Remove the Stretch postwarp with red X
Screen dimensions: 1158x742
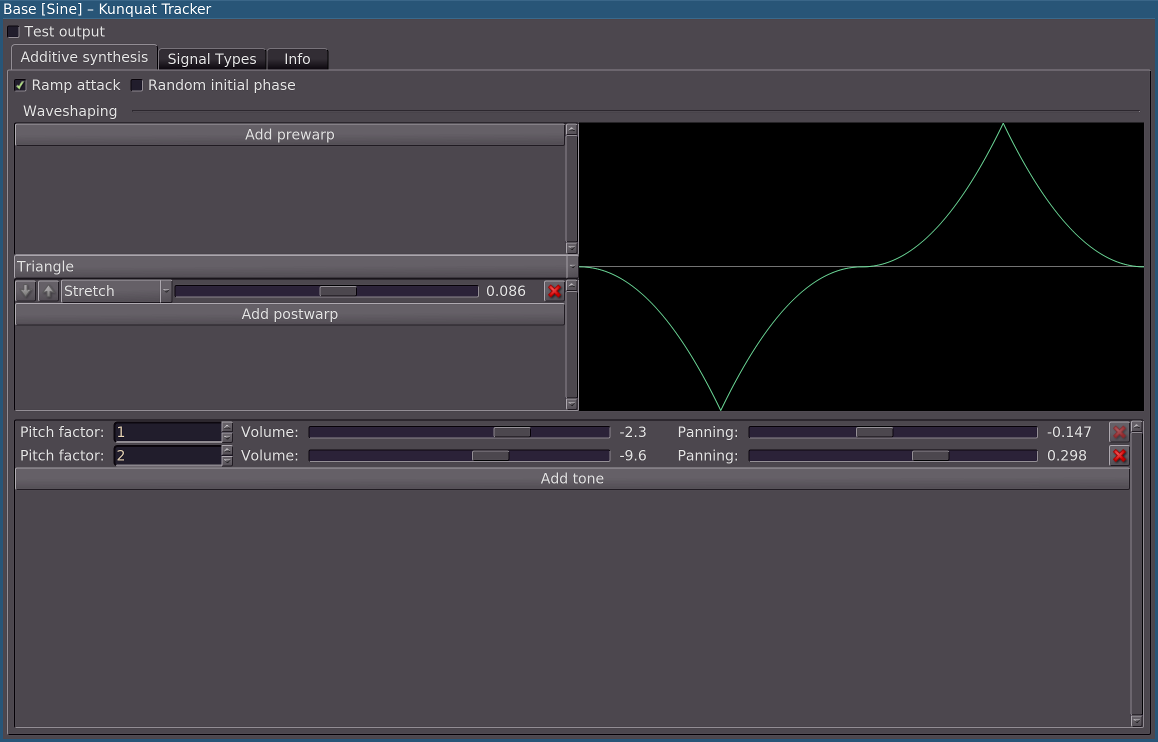click(x=554, y=291)
